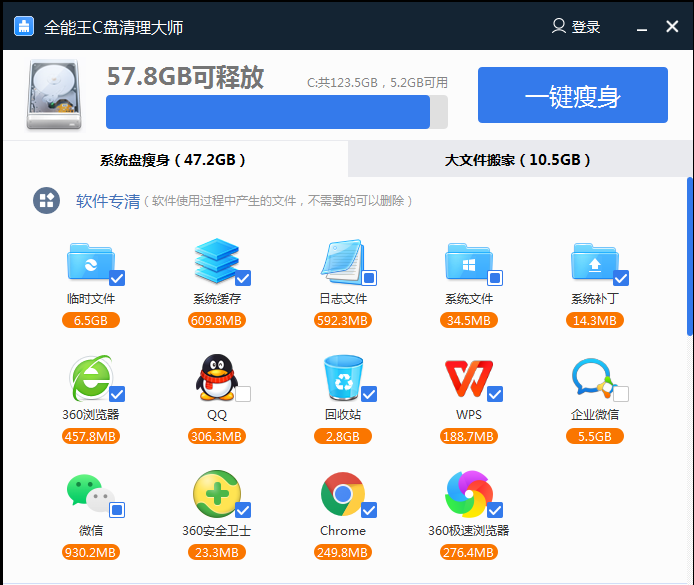Click the 回收站 recycle bin icon
694x585 pixels.
(x=342, y=379)
